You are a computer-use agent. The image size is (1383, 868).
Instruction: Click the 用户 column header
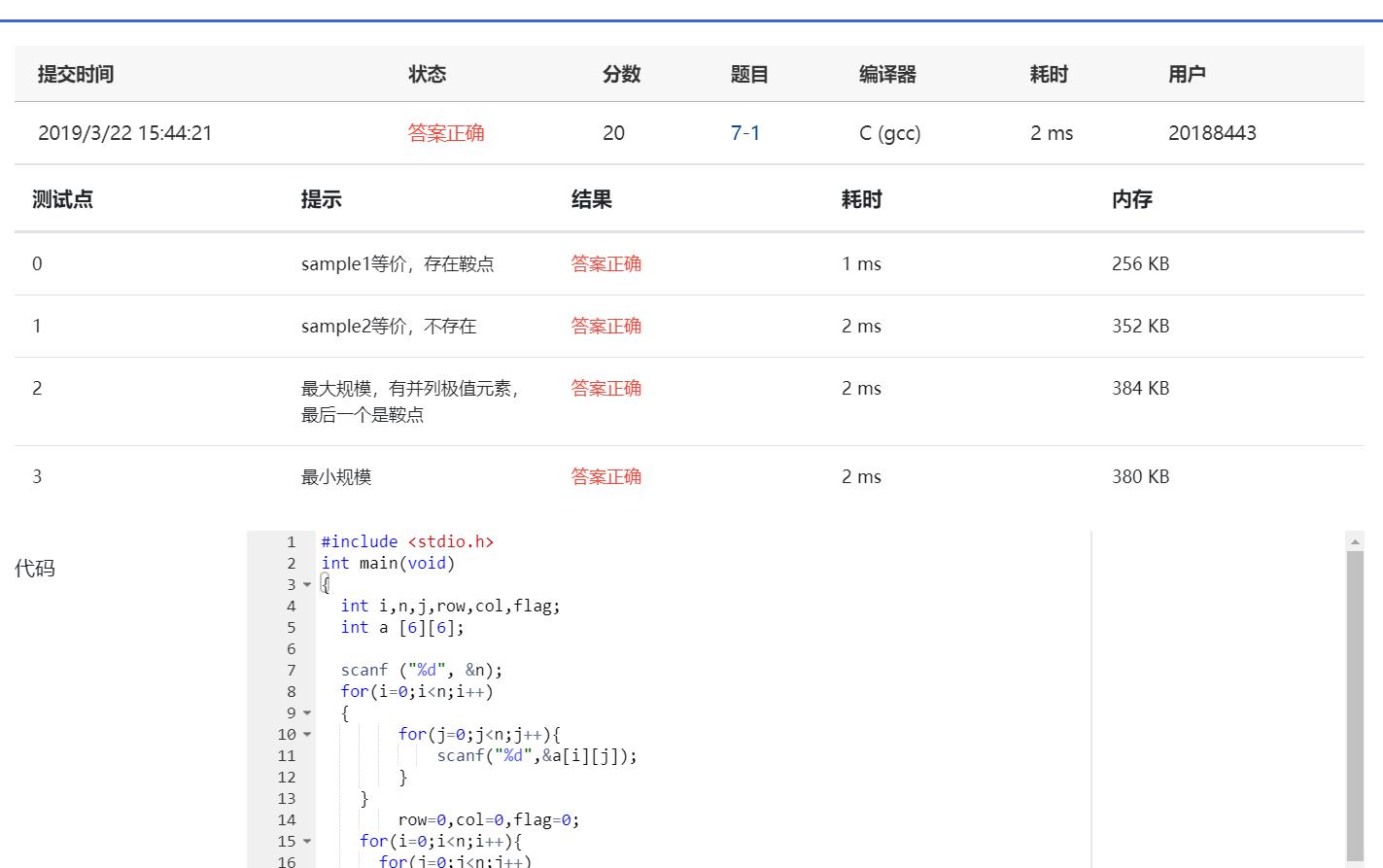1187,74
